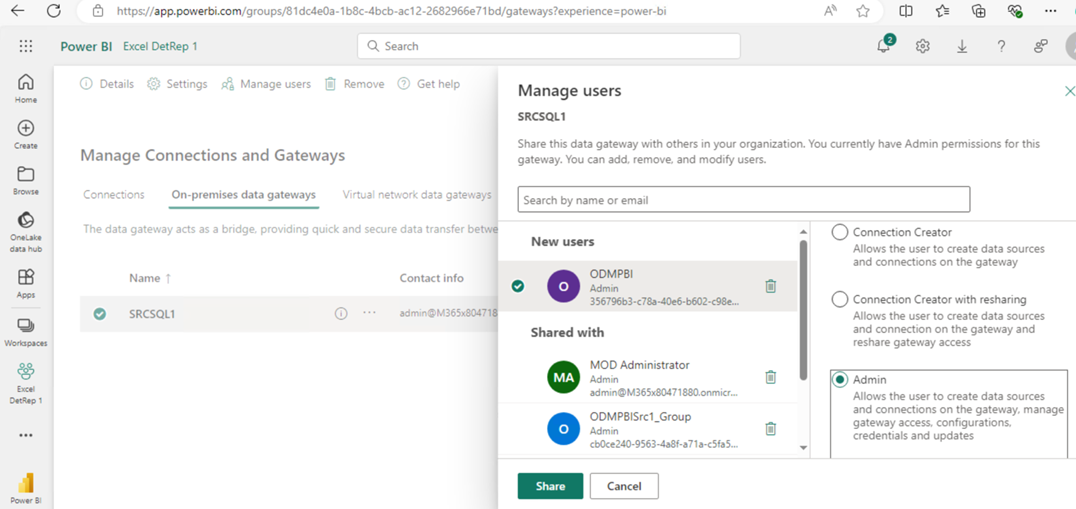Viewport: 1076px width, 509px height.
Task: Focus the Search by name or email field
Action: pyautogui.click(x=744, y=200)
